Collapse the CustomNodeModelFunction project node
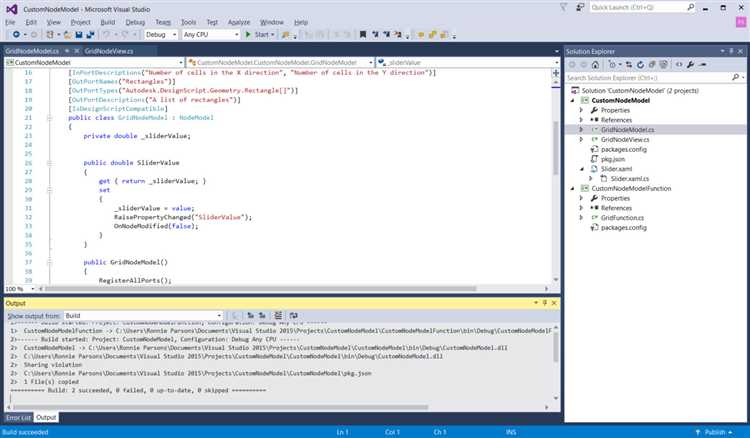The image size is (750, 438). click(x=573, y=188)
